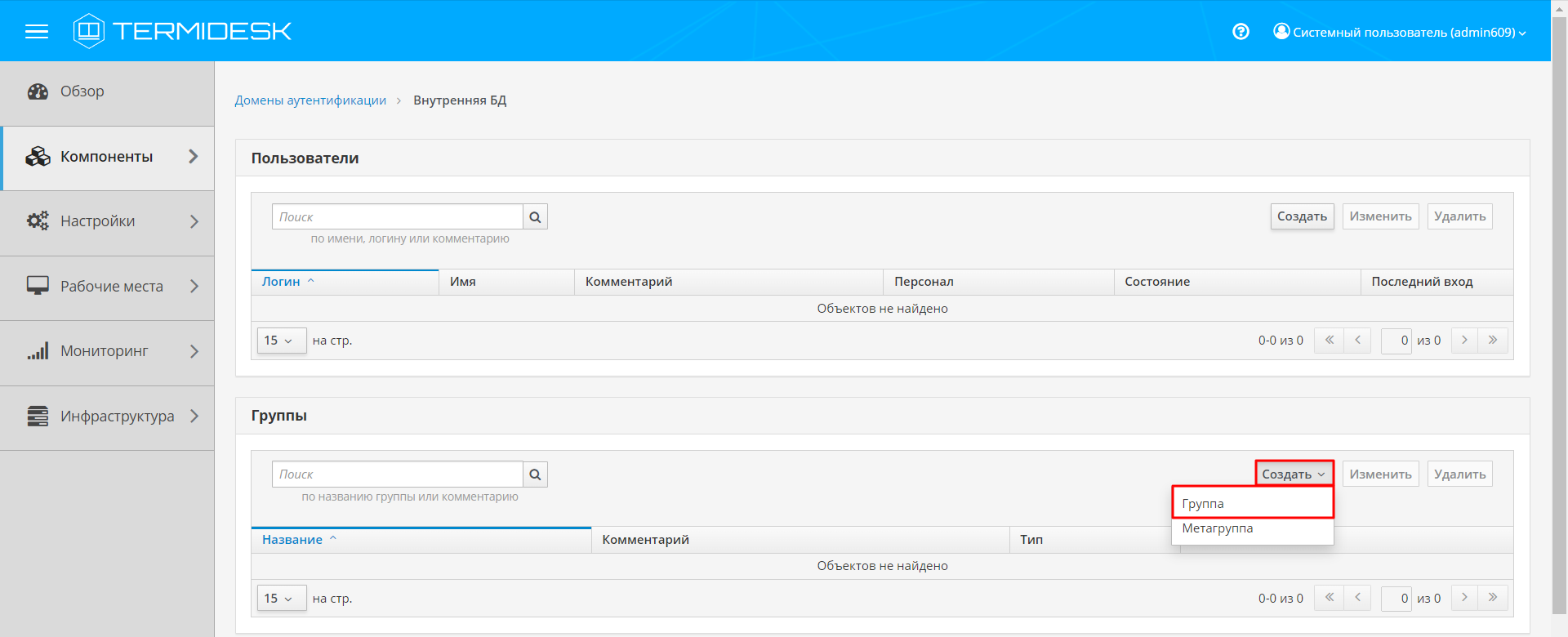This screenshot has height=637, width=1568.
Task: Click the groups search input field
Action: [x=398, y=474]
